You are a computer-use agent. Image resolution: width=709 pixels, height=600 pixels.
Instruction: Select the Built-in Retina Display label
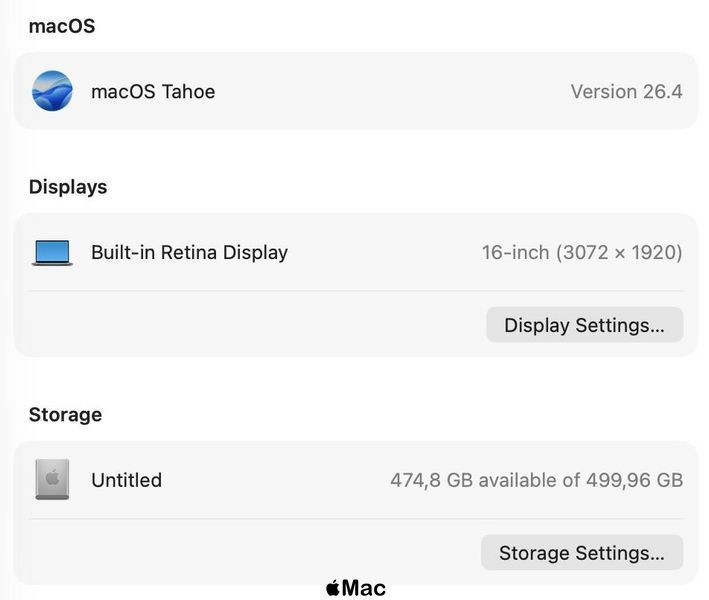coord(189,252)
